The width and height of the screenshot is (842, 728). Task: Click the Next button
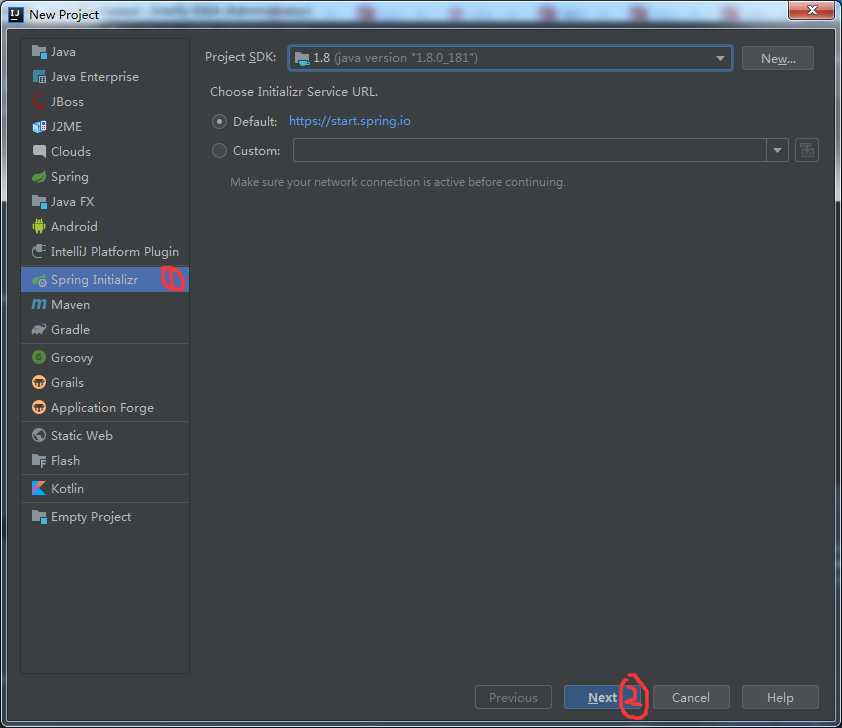[603, 697]
